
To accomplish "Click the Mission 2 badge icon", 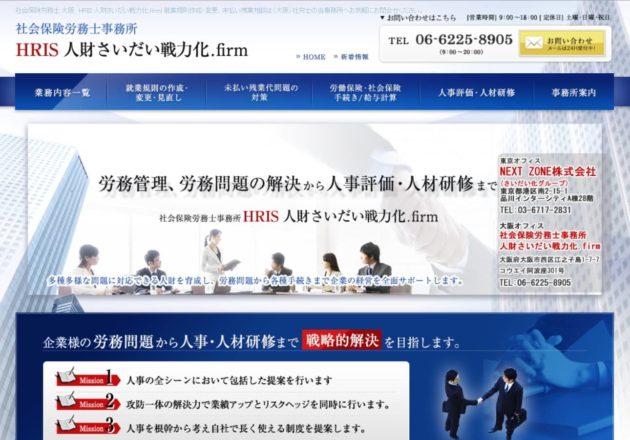I will tap(88, 402).
